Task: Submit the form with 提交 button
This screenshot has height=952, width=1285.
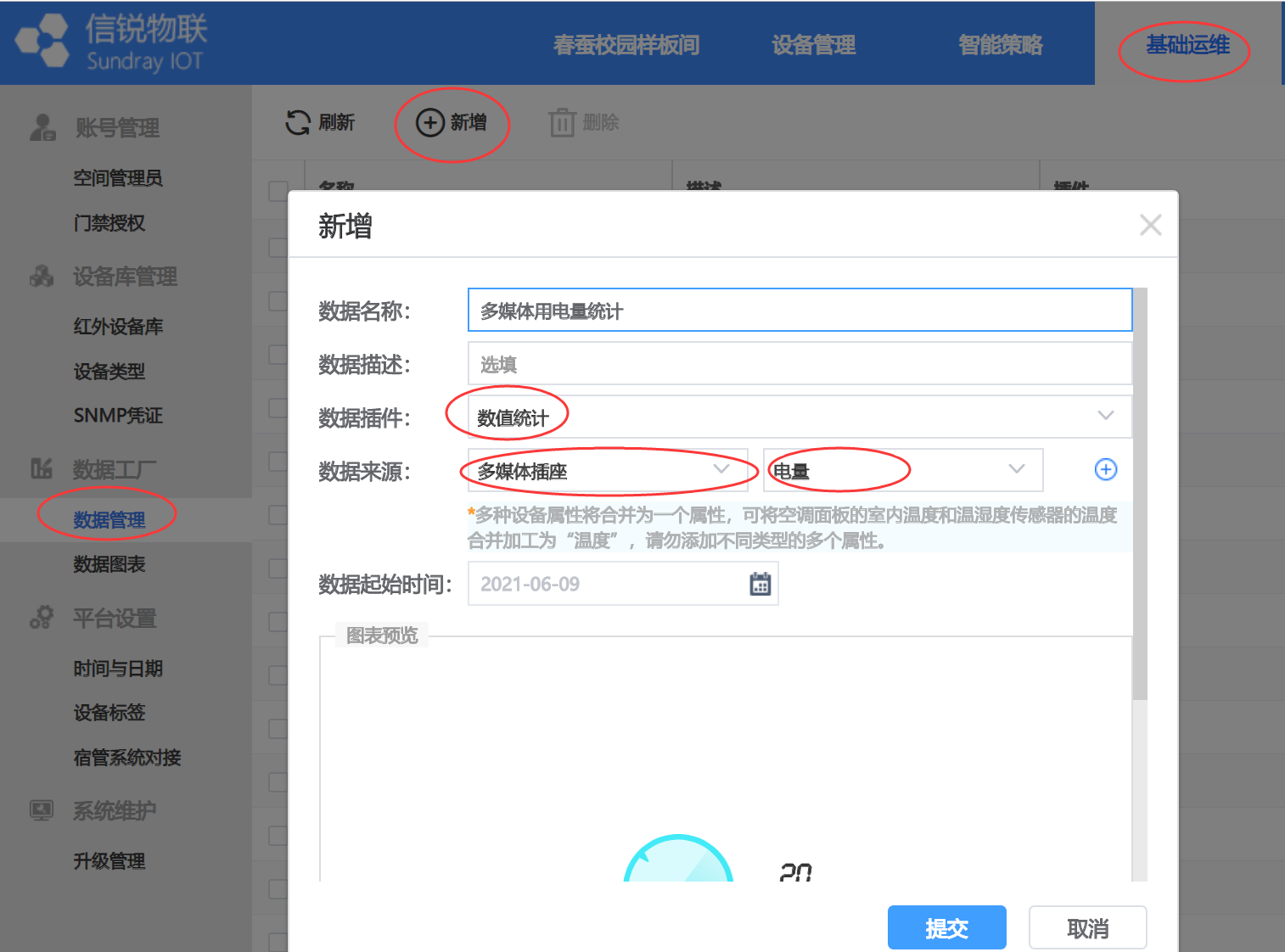Action: tap(946, 927)
